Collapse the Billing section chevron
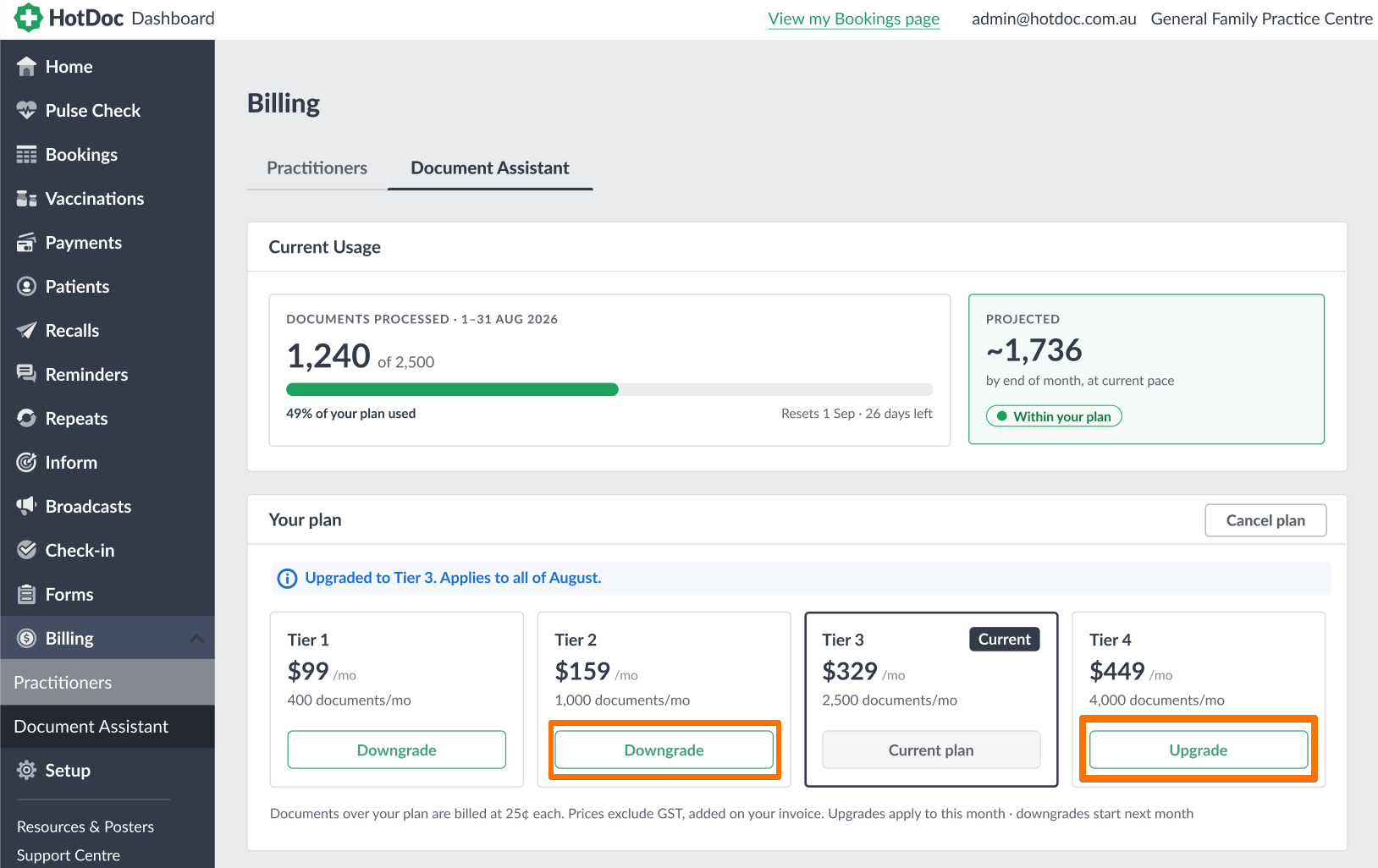 (196, 639)
